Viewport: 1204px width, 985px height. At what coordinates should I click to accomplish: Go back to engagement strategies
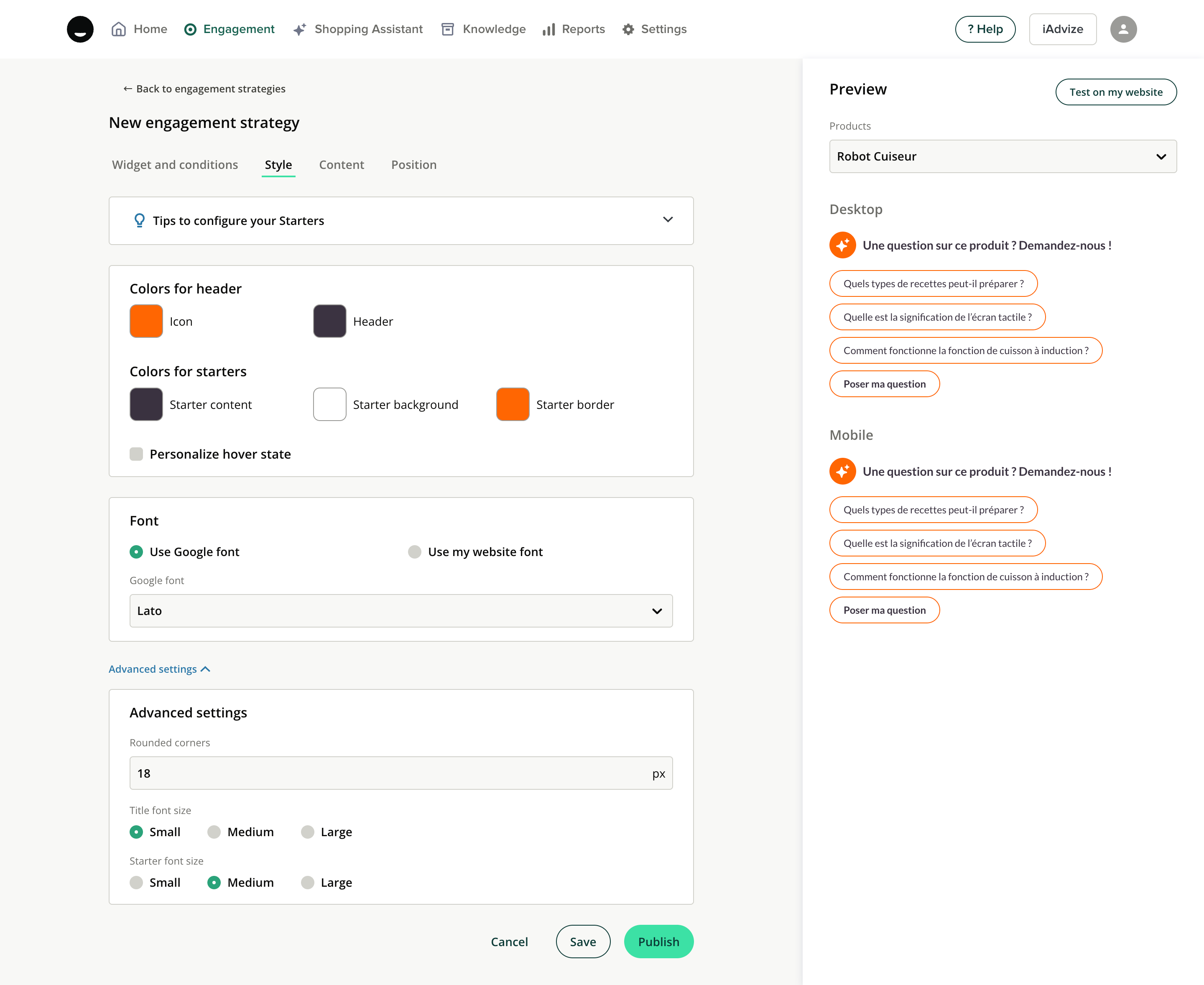coord(204,89)
